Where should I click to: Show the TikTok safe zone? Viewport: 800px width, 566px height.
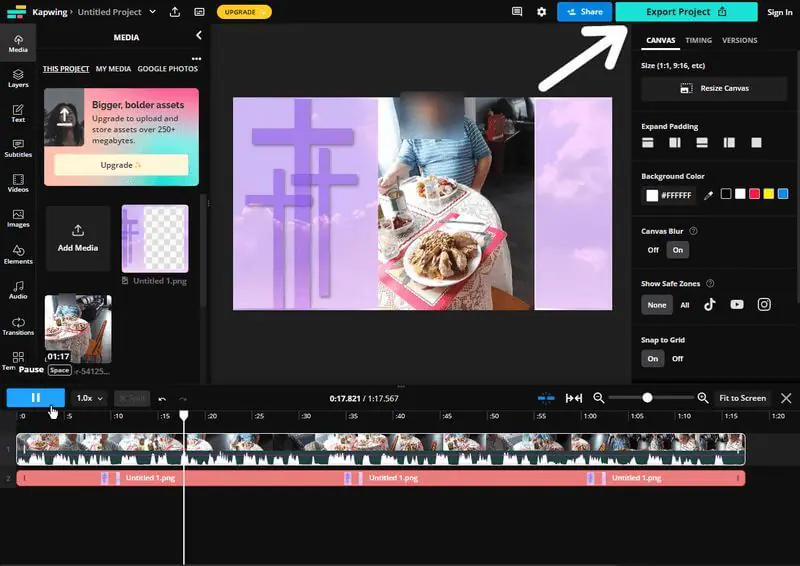[710, 305]
